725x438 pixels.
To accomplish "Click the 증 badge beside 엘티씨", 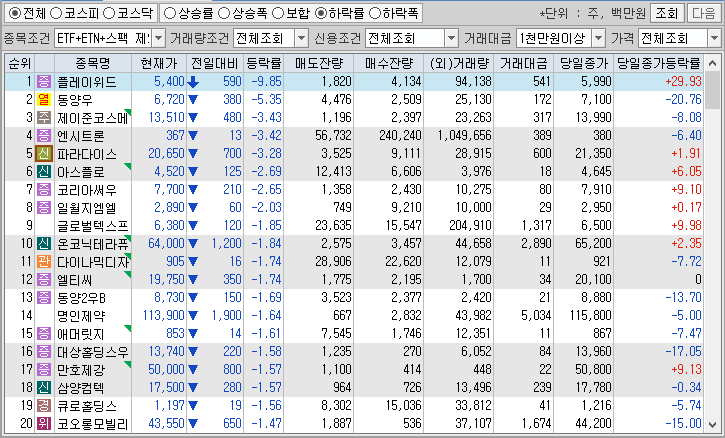I will [44, 279].
